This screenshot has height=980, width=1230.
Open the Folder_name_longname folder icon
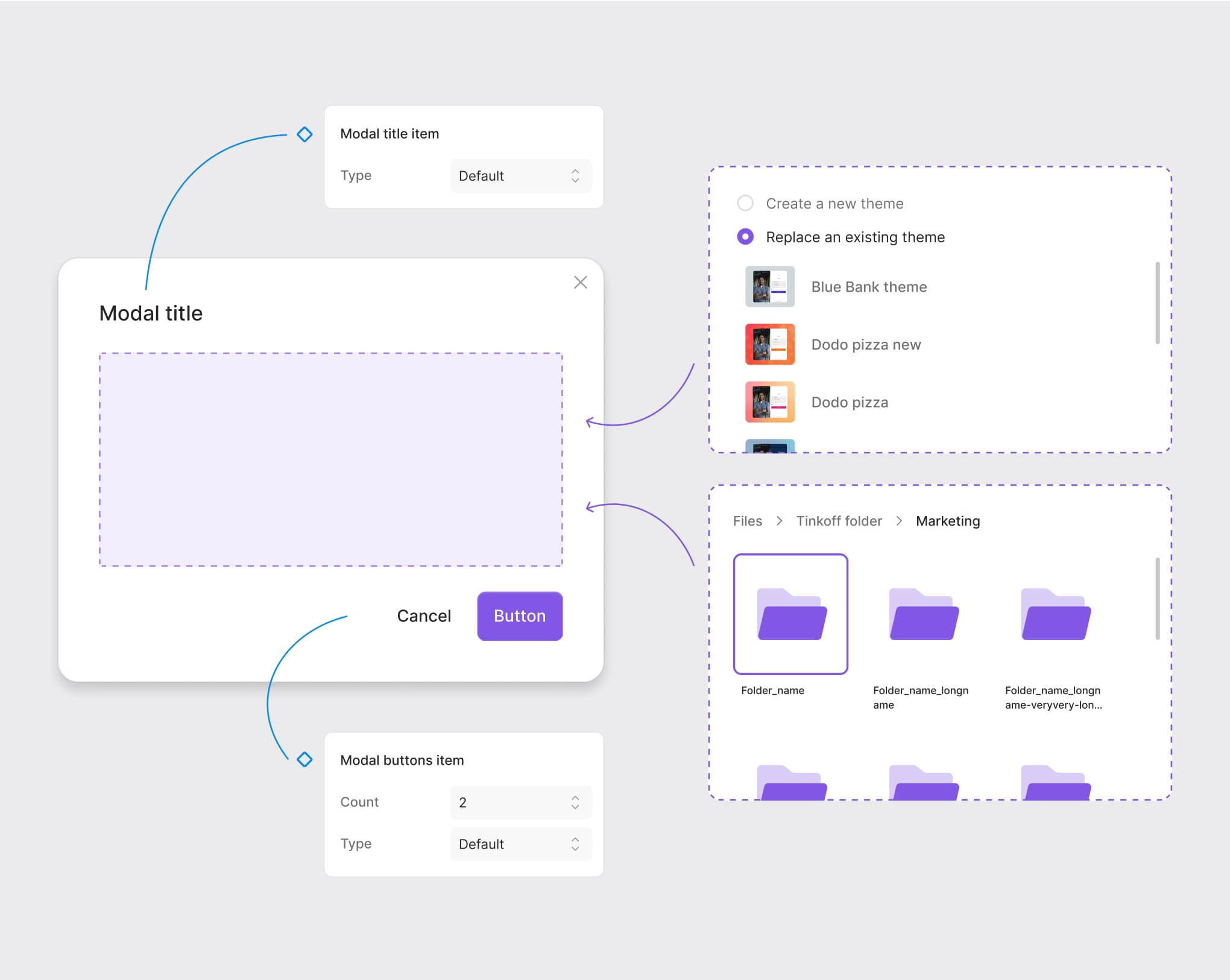click(923, 614)
